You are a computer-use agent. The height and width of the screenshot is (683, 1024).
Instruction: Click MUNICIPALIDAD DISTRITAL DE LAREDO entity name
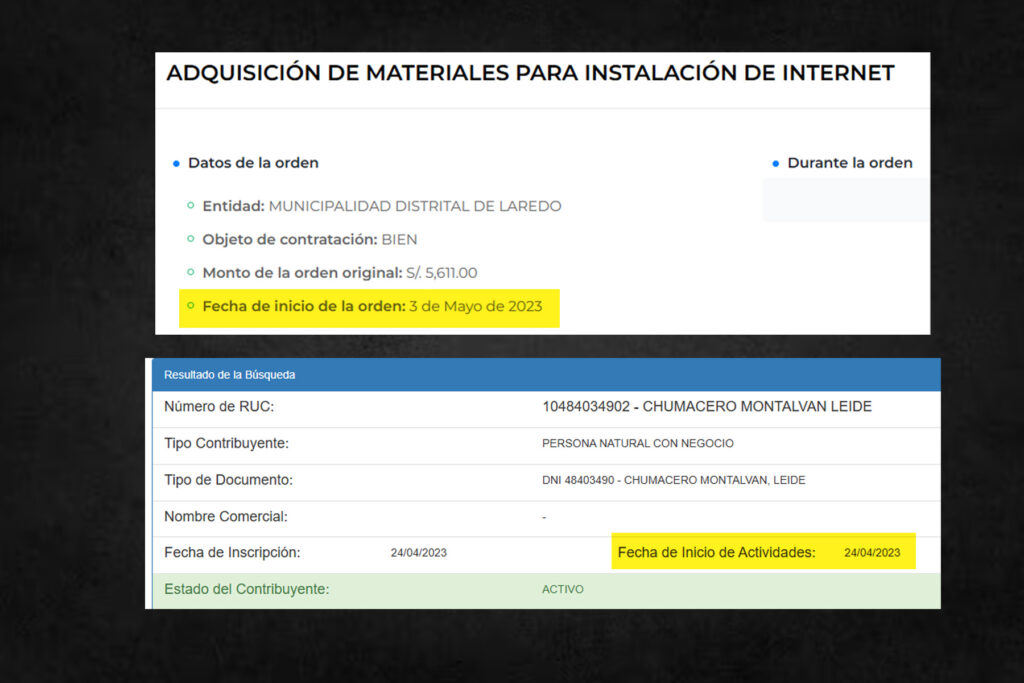[x=415, y=206]
